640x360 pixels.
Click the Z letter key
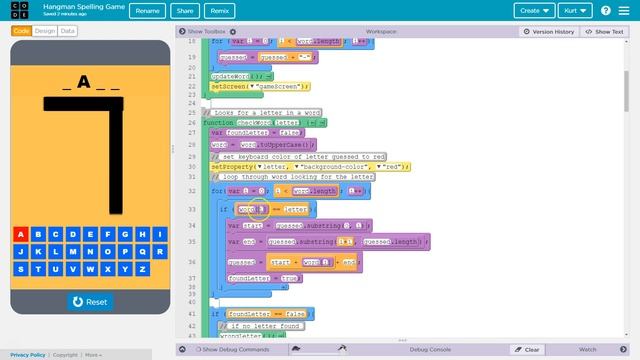(142, 269)
